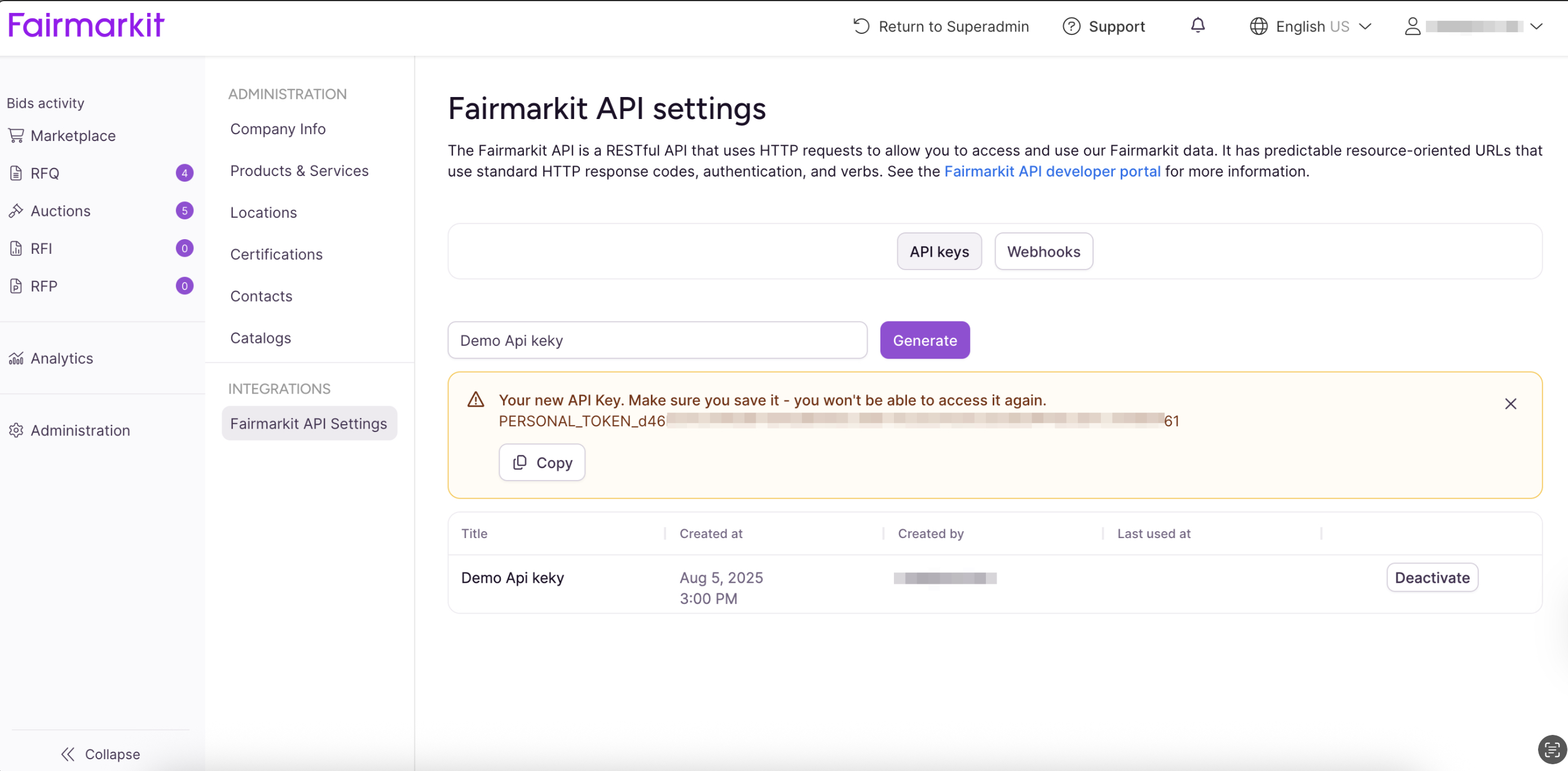1568x771 pixels.
Task: Click the Analytics chart icon
Action: click(x=16, y=358)
